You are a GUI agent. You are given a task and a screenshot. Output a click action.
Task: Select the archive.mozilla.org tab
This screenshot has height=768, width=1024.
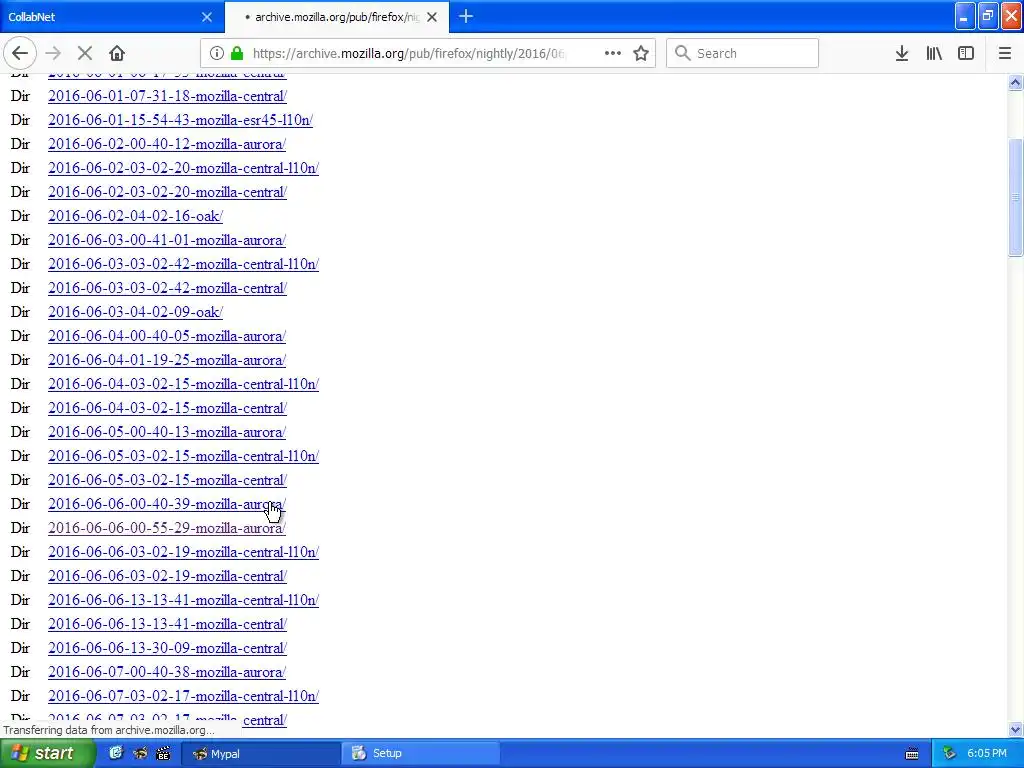336,17
